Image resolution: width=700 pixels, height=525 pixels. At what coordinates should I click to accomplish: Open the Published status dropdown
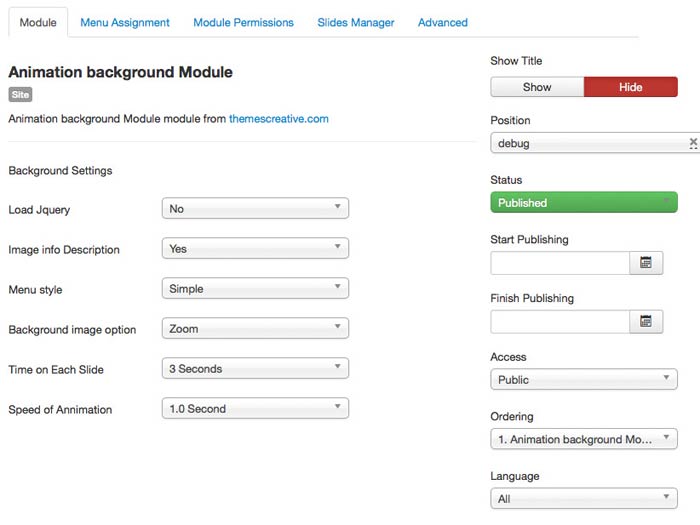(x=584, y=203)
